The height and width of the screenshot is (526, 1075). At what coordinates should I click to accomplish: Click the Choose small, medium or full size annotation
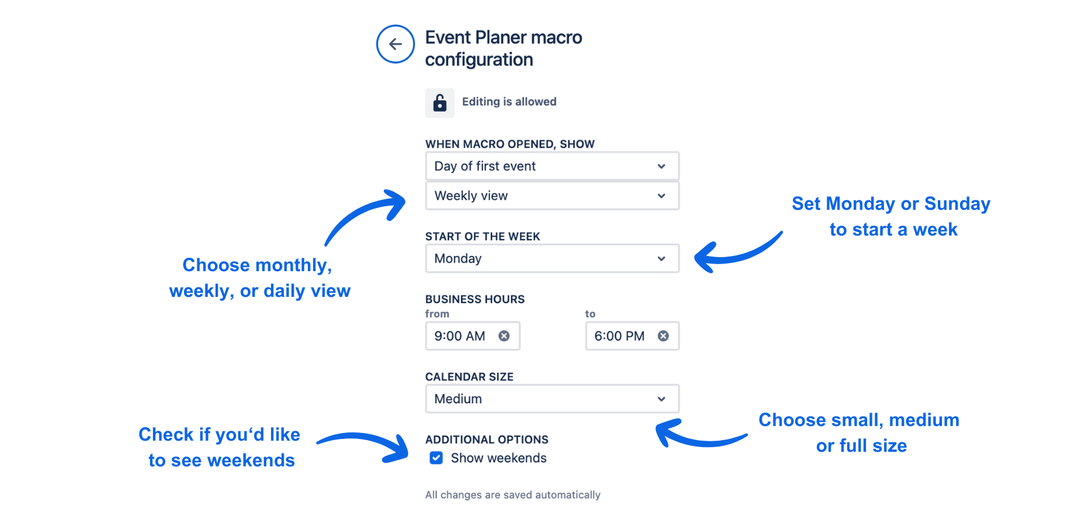pos(860,433)
